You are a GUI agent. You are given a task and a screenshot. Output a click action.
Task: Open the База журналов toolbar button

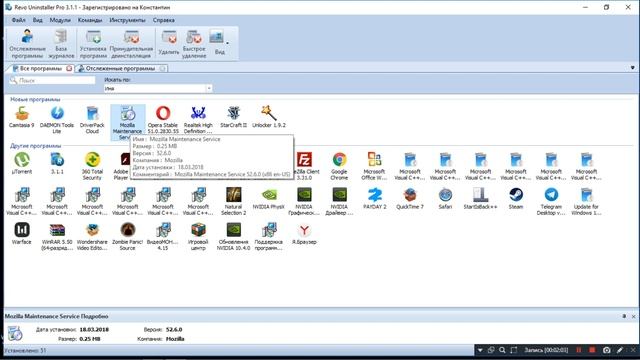61,44
